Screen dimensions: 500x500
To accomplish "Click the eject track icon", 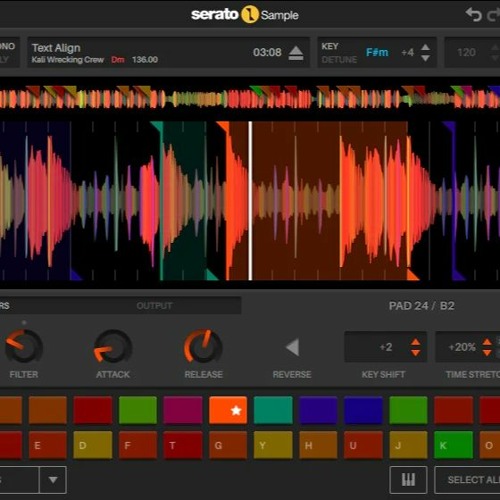I will point(296,53).
